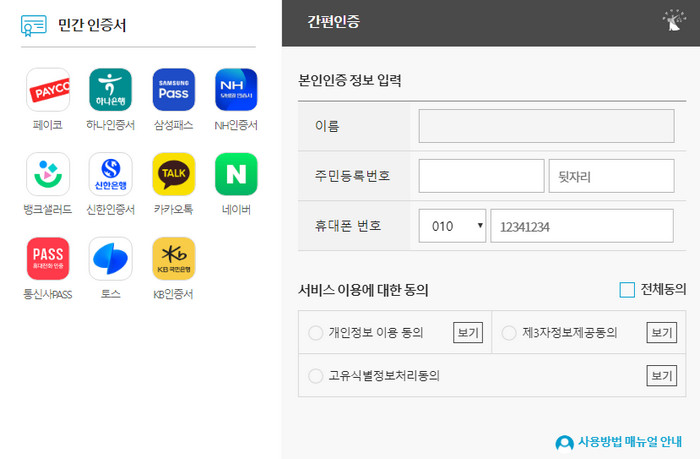Click the 신한인증서 label
The width and height of the screenshot is (700, 459).
tap(110, 209)
